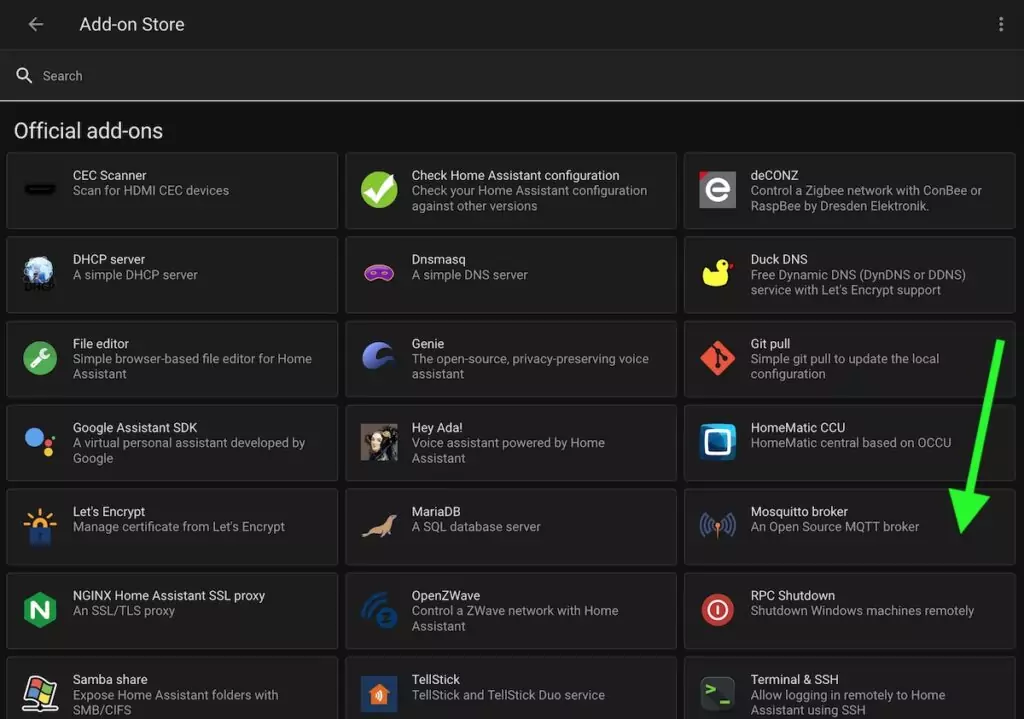The height and width of the screenshot is (719, 1024).
Task: Click the RPC Shutdown power icon
Action: (x=717, y=610)
